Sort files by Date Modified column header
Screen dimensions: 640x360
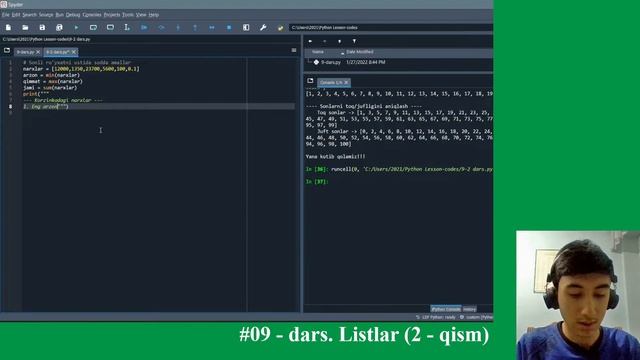point(360,52)
